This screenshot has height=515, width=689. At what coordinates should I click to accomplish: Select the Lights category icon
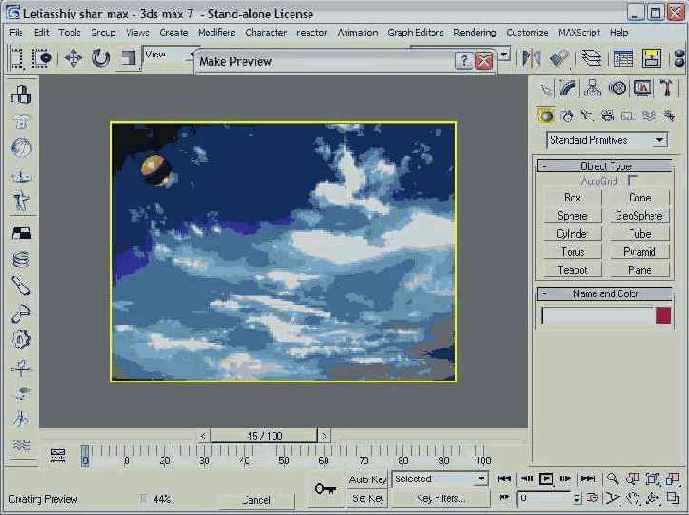click(586, 116)
